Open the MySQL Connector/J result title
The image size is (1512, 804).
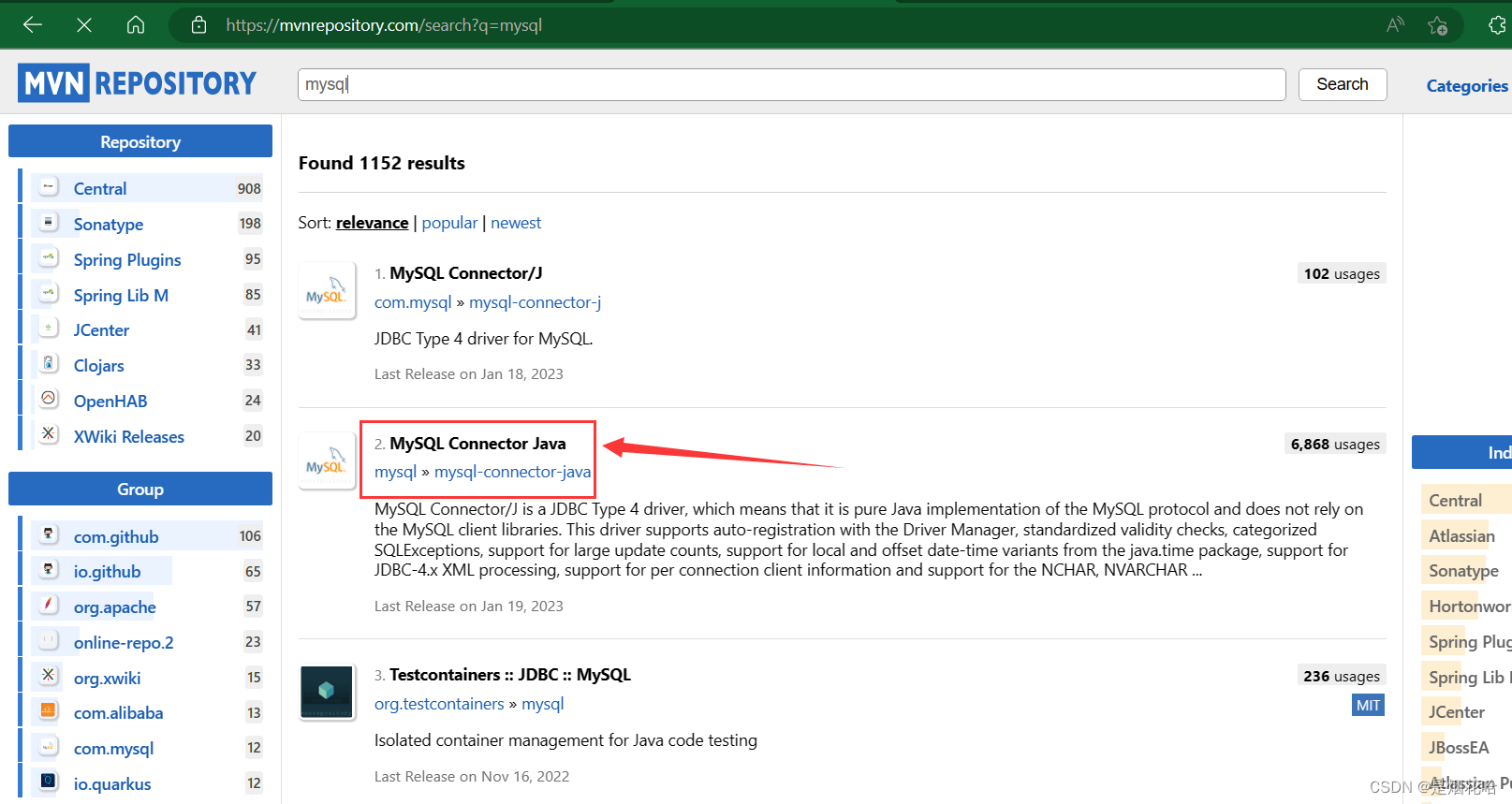(x=465, y=273)
